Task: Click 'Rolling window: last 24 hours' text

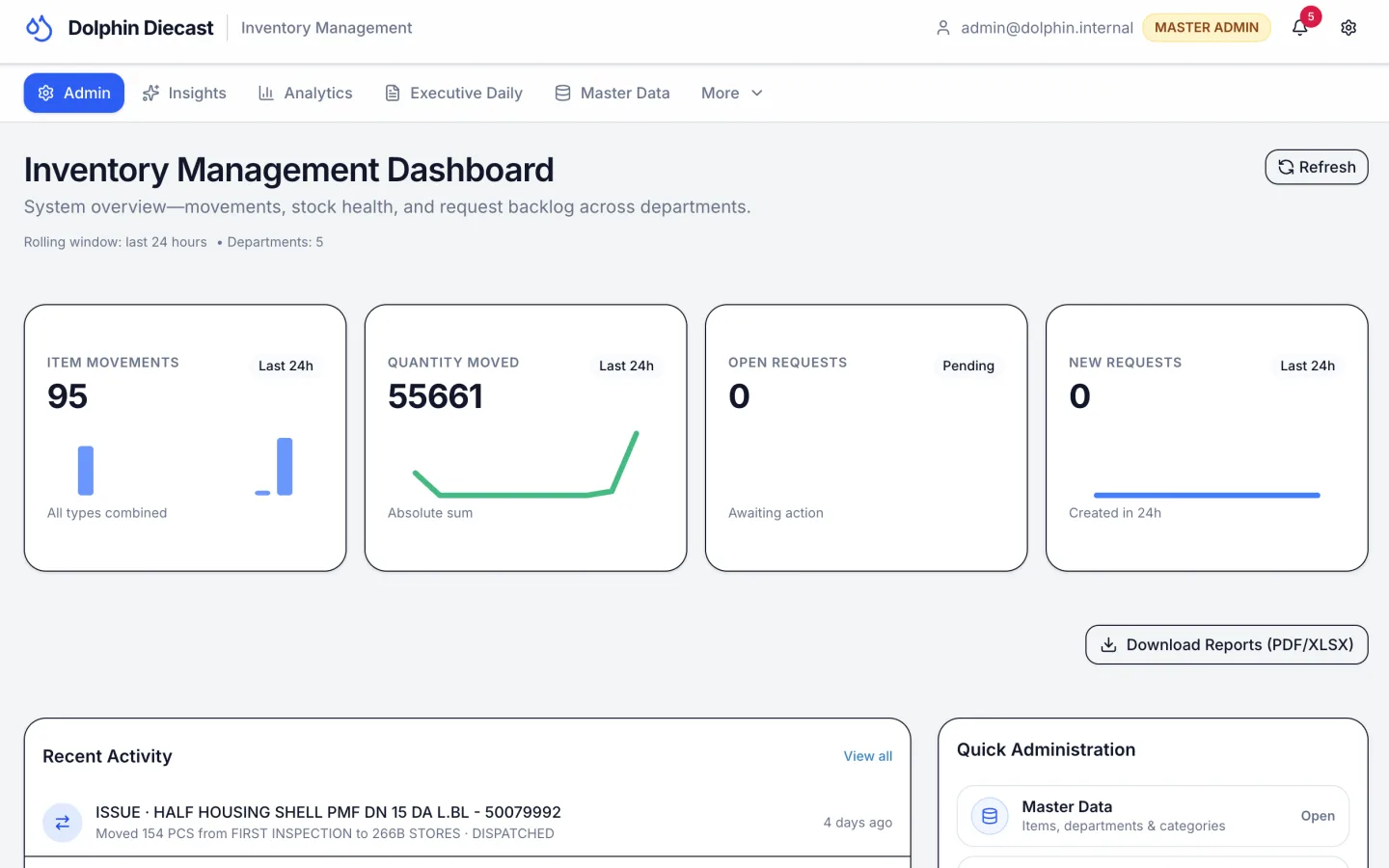Action: coord(116,242)
